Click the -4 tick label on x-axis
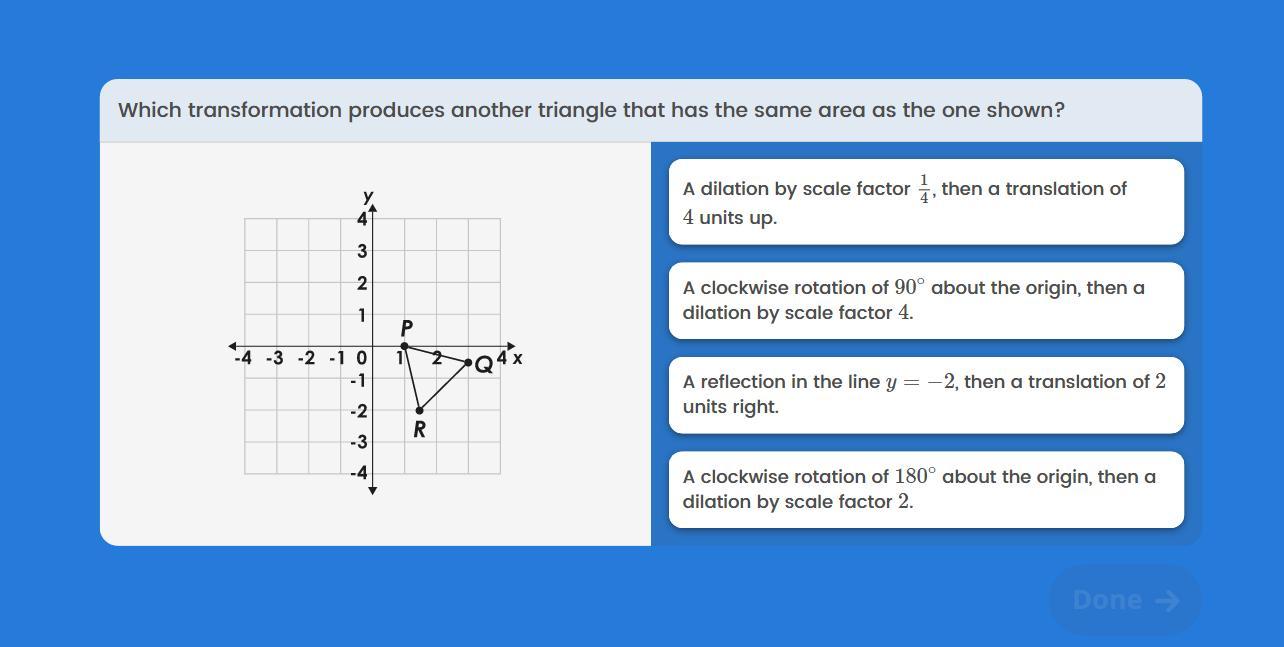Screen dimensions: 1284x647 point(242,358)
